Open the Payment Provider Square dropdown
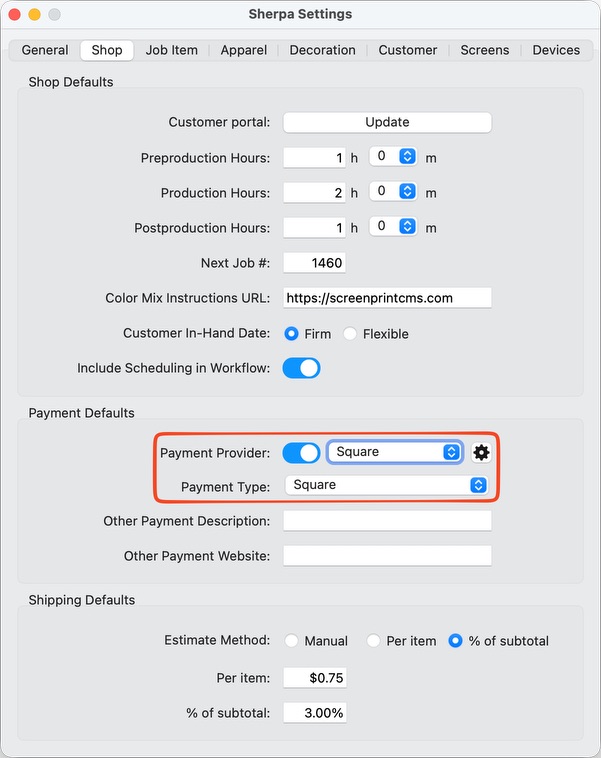601x758 pixels. point(394,452)
